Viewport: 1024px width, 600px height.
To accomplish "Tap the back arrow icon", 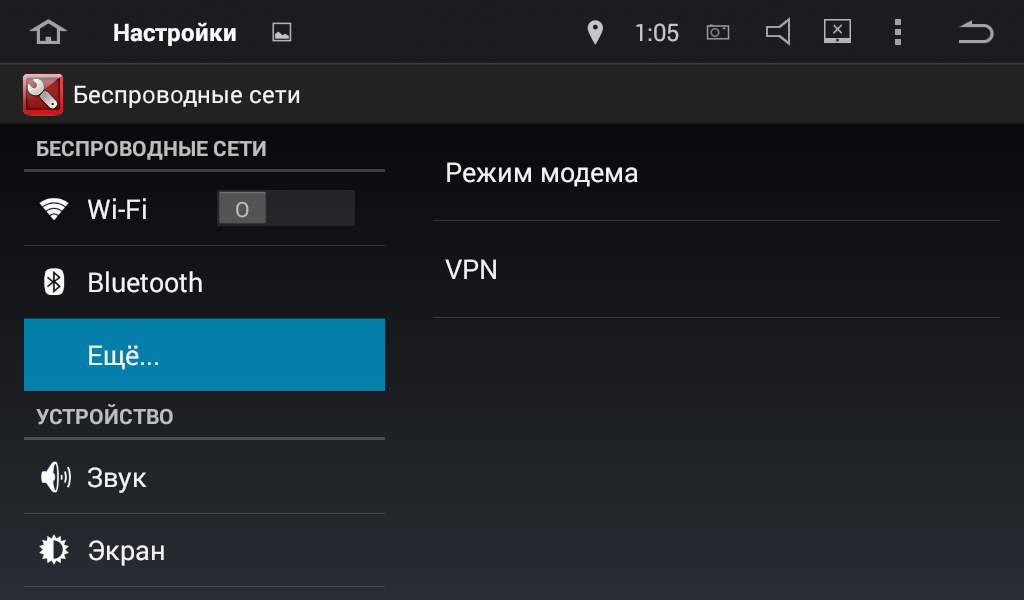I will click(x=976, y=32).
